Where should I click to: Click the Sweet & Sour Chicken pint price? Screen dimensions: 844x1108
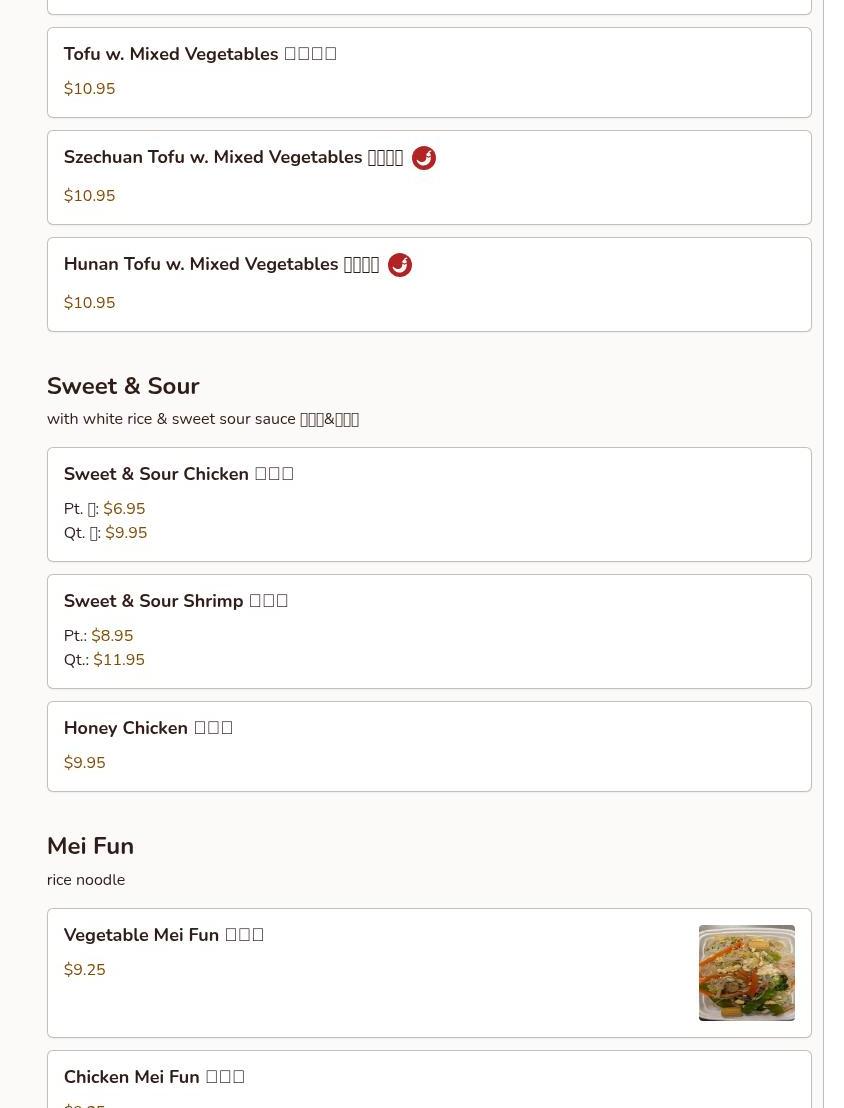tap(124, 509)
